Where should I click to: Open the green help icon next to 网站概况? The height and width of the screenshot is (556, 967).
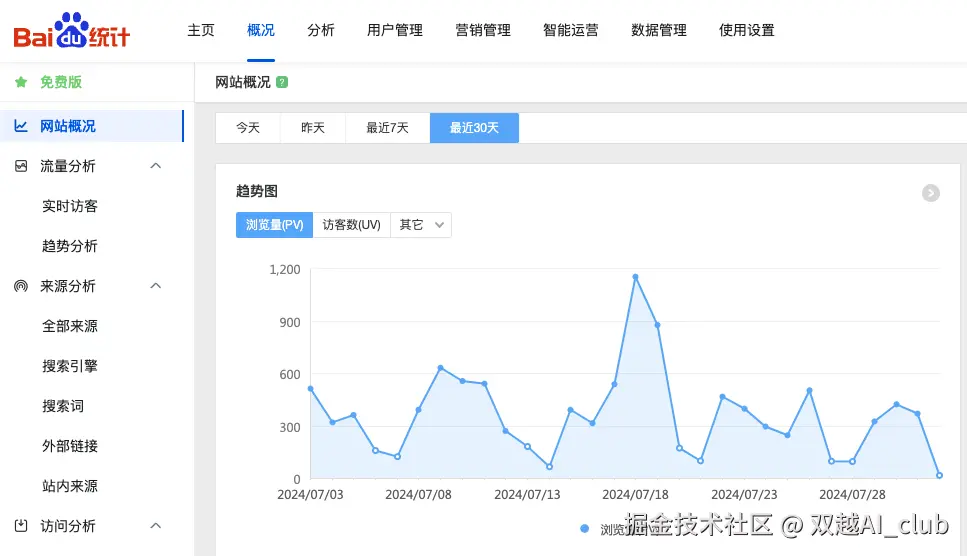(282, 82)
